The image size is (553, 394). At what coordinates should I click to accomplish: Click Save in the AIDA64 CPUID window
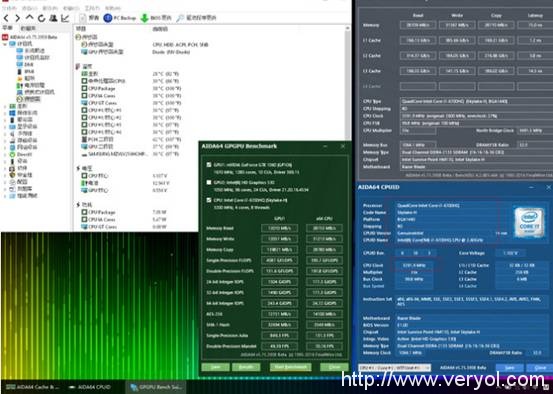click(510, 368)
